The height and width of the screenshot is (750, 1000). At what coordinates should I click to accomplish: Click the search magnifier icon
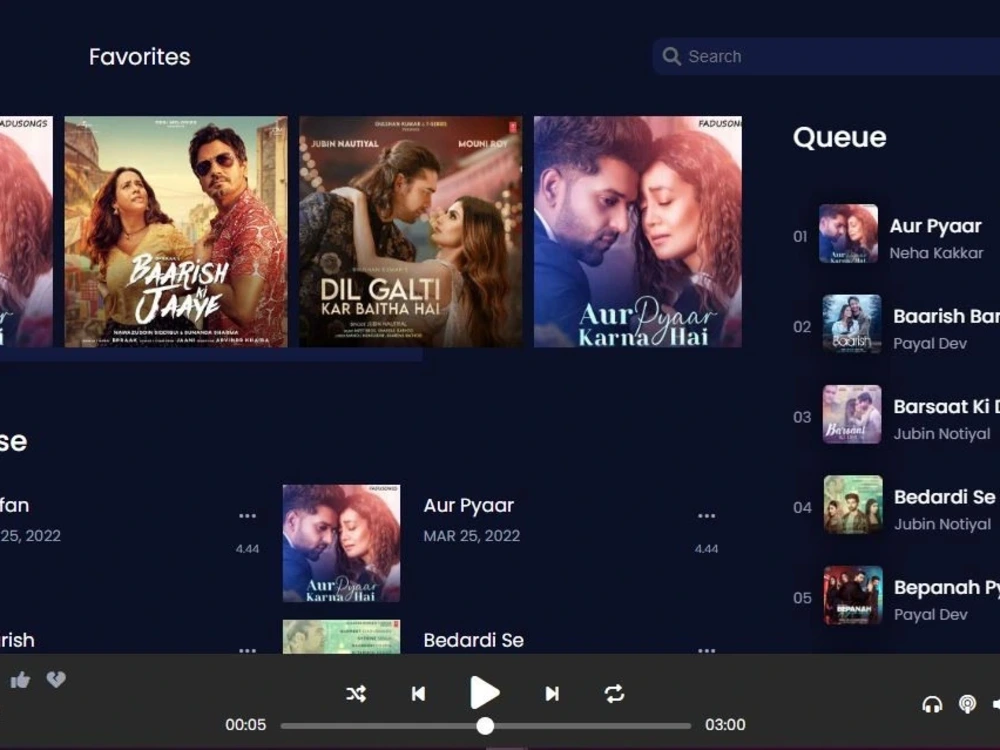[671, 56]
